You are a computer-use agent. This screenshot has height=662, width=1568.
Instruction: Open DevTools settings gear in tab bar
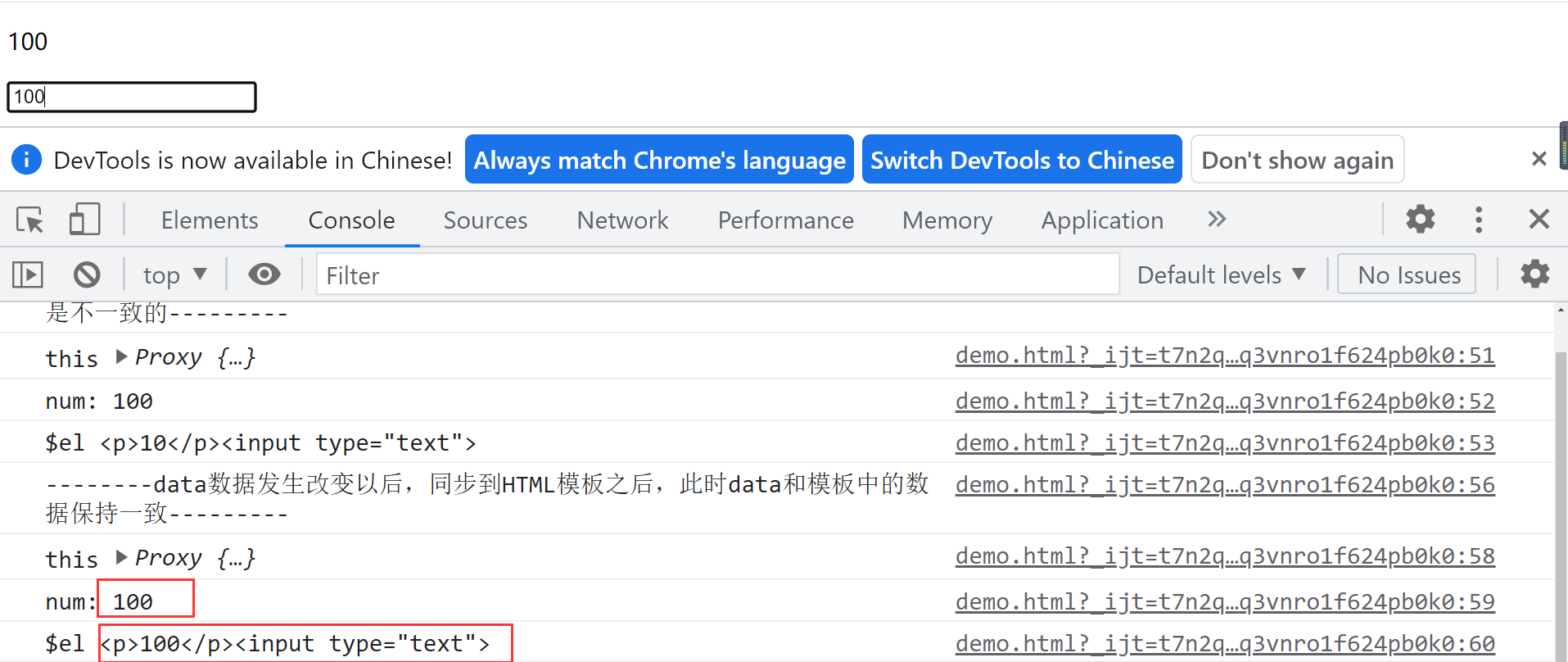tap(1421, 219)
